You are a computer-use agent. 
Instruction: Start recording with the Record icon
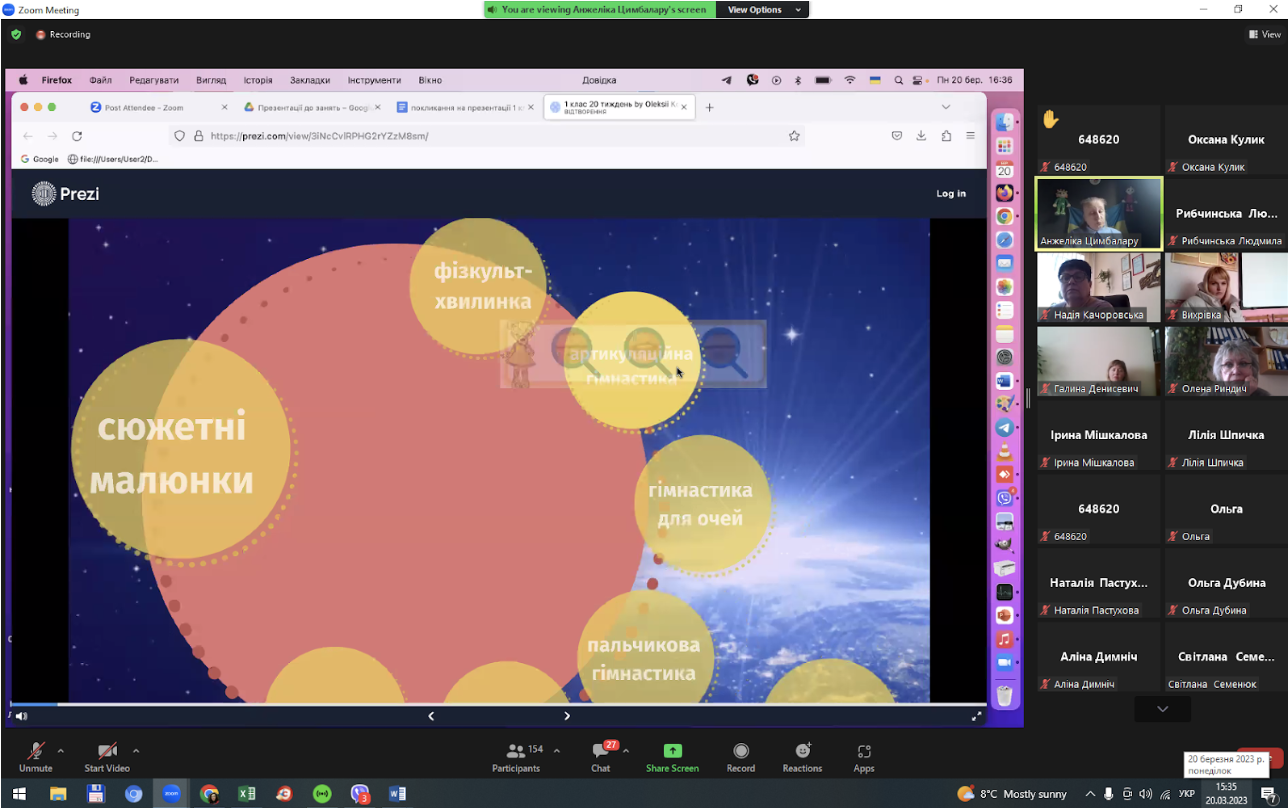tap(741, 757)
